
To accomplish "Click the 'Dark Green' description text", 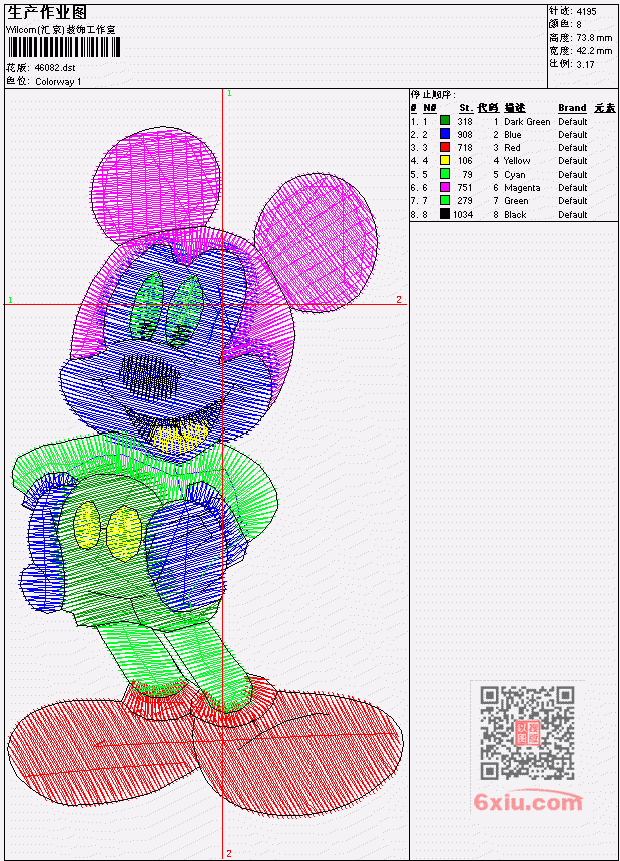I will click(527, 121).
